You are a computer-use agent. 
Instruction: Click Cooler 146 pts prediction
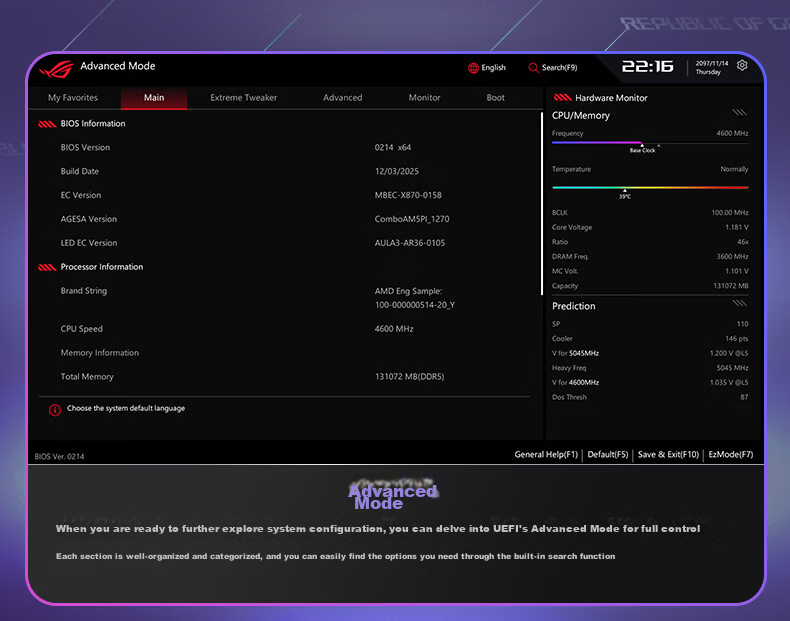point(650,338)
